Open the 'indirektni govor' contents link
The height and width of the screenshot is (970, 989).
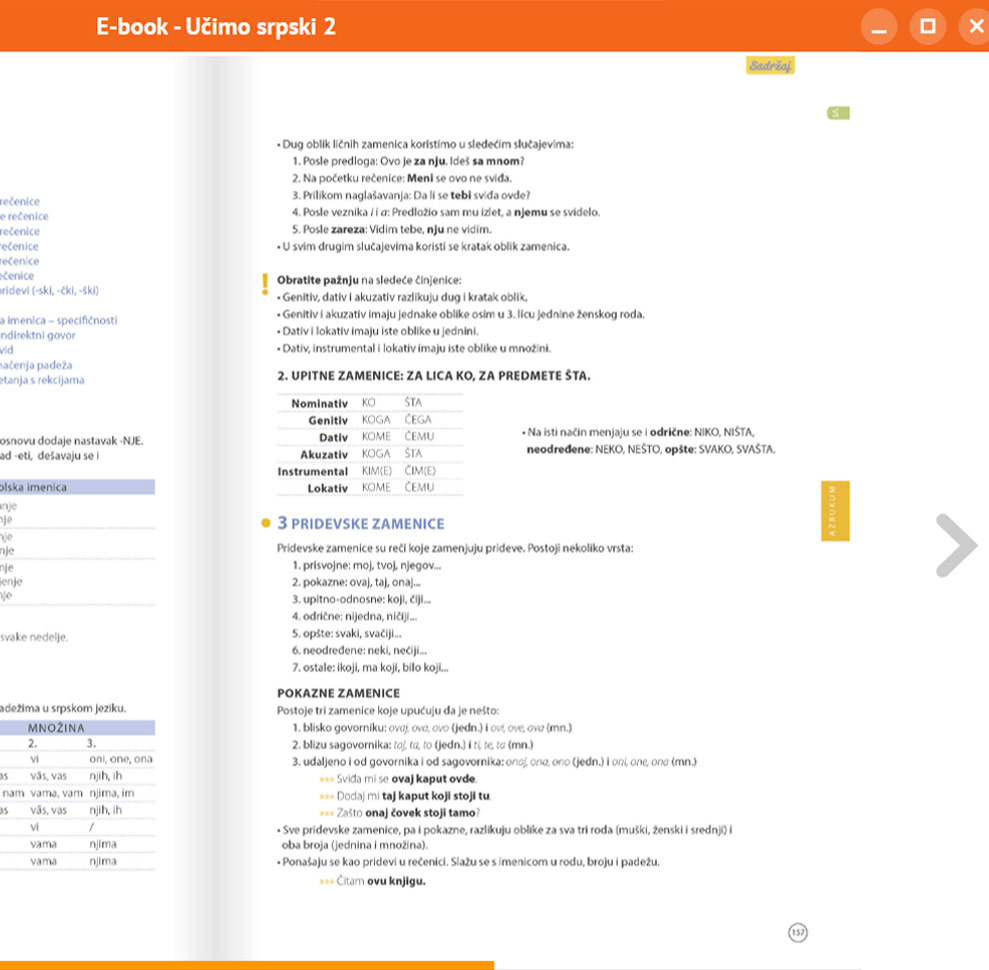pyautogui.click(x=38, y=335)
